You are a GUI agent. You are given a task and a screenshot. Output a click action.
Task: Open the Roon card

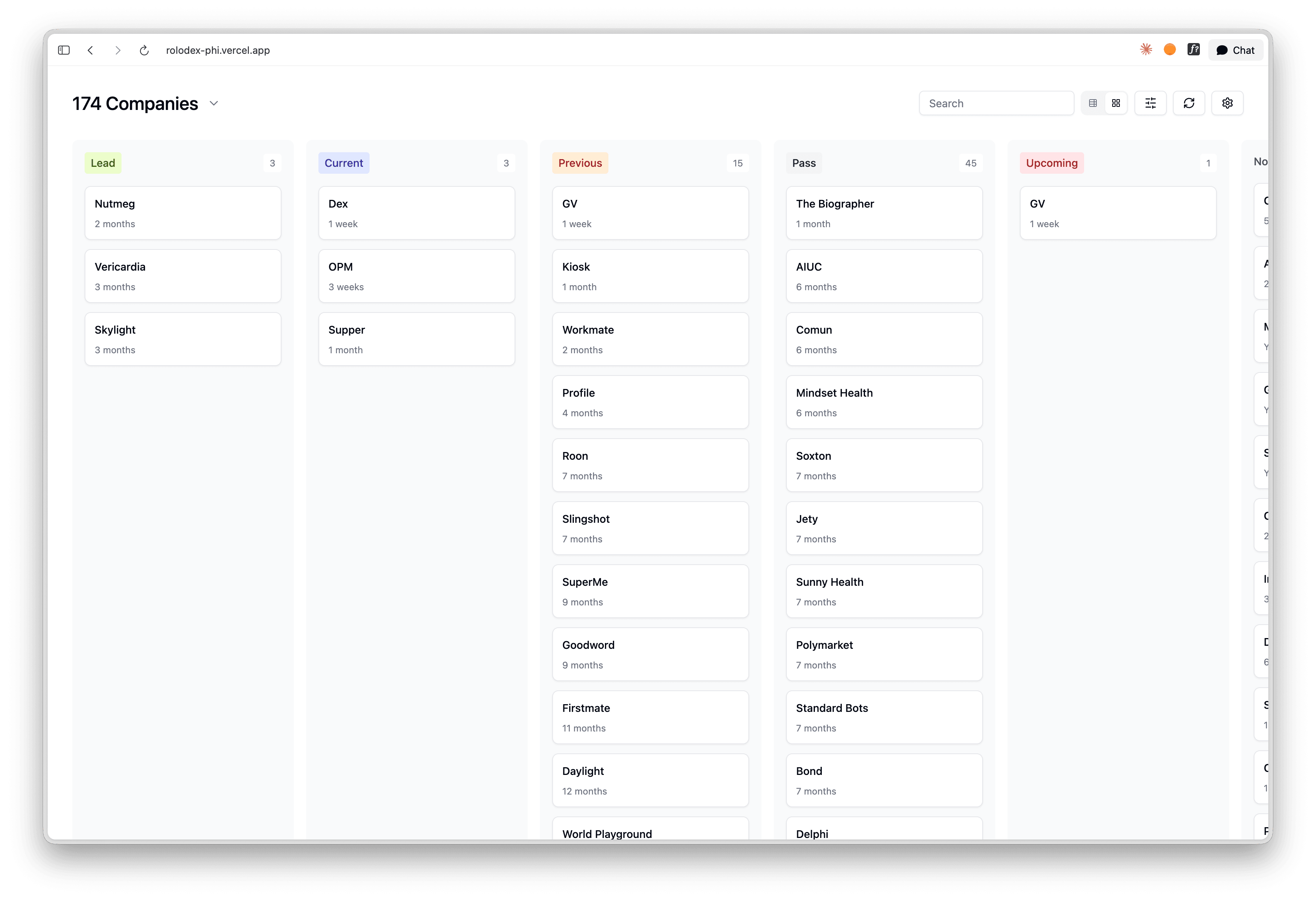(651, 465)
